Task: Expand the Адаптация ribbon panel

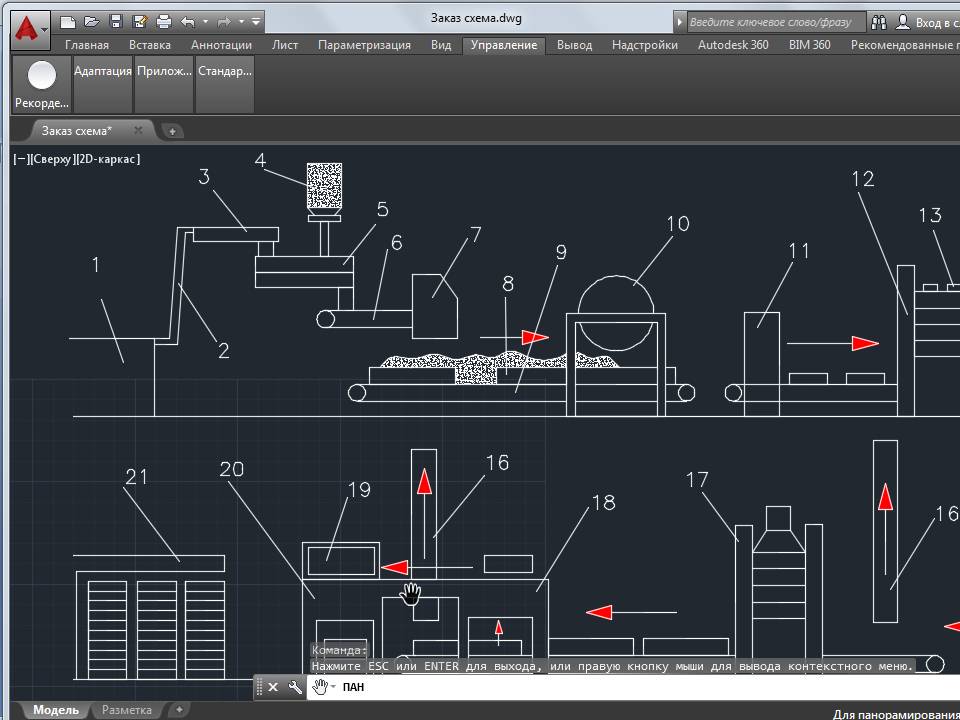Action: pyautogui.click(x=103, y=84)
